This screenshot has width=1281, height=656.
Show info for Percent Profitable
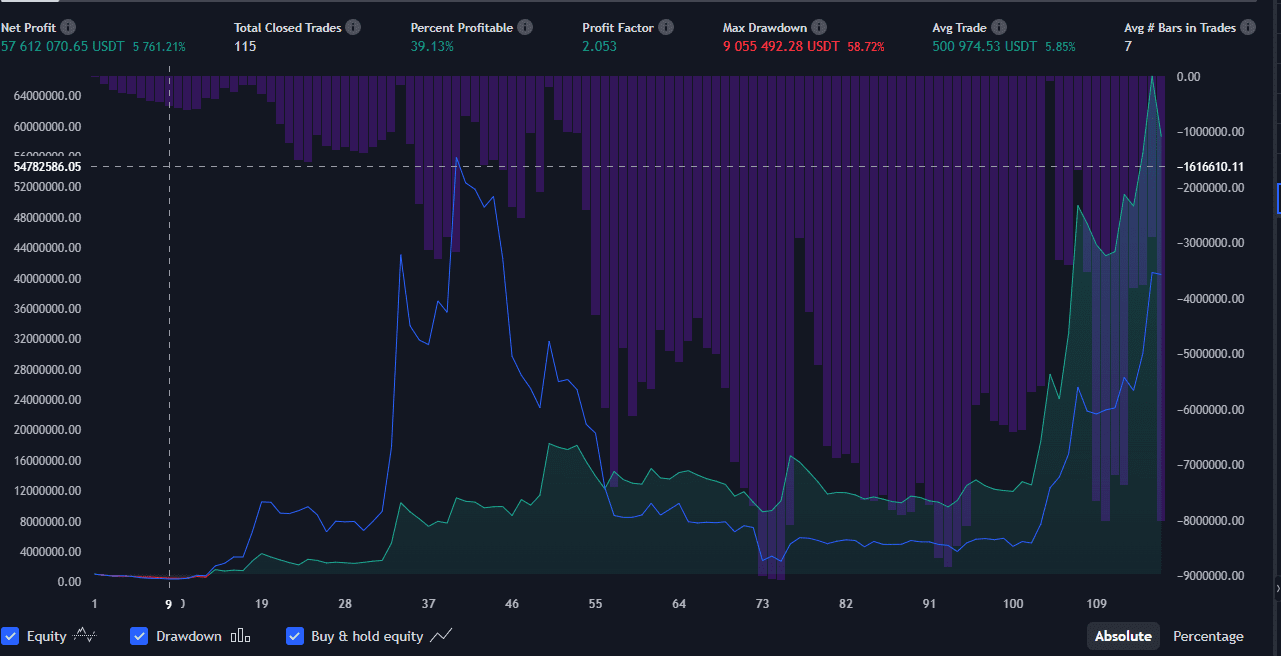526,27
